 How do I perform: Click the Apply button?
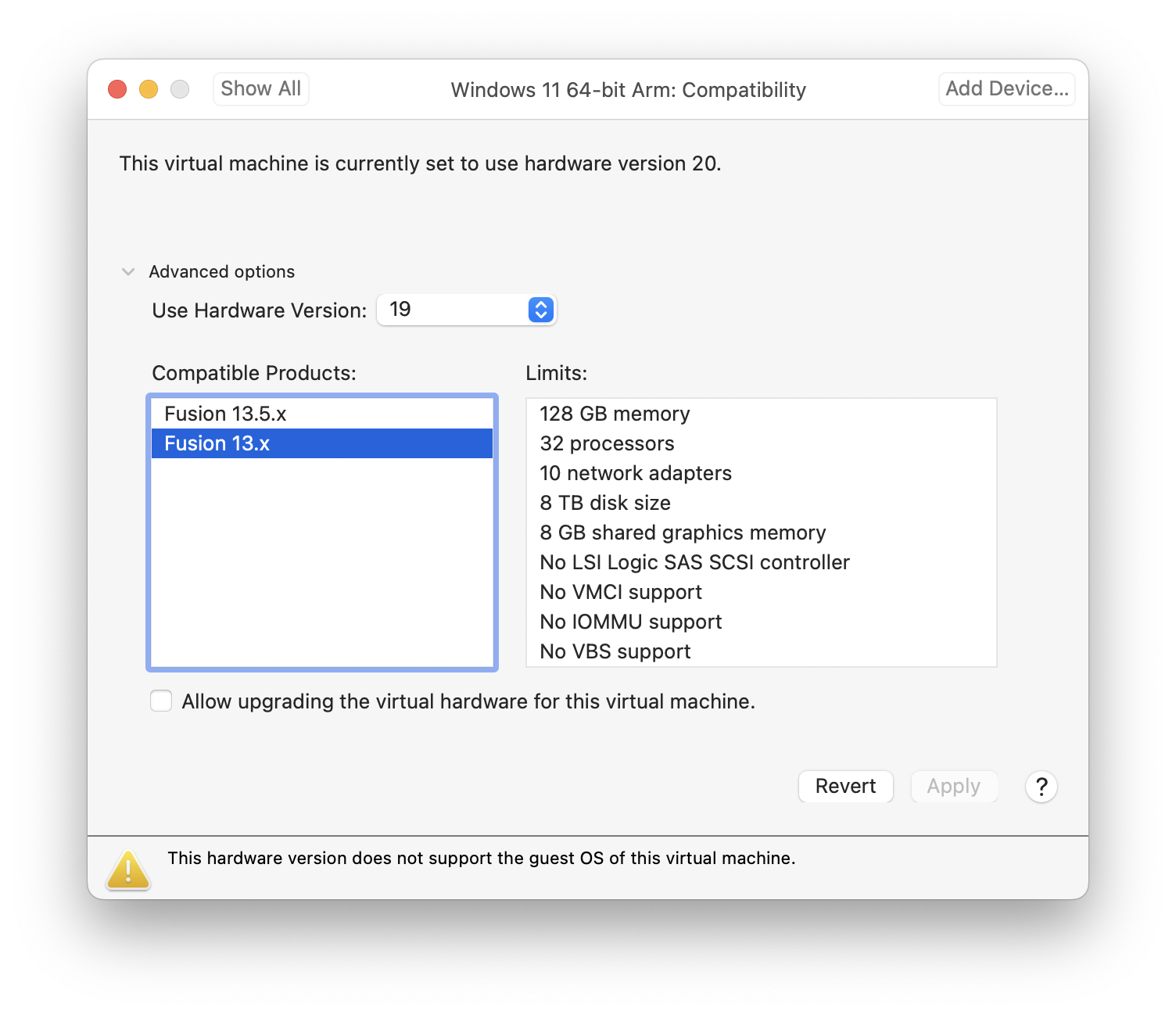coord(954,786)
